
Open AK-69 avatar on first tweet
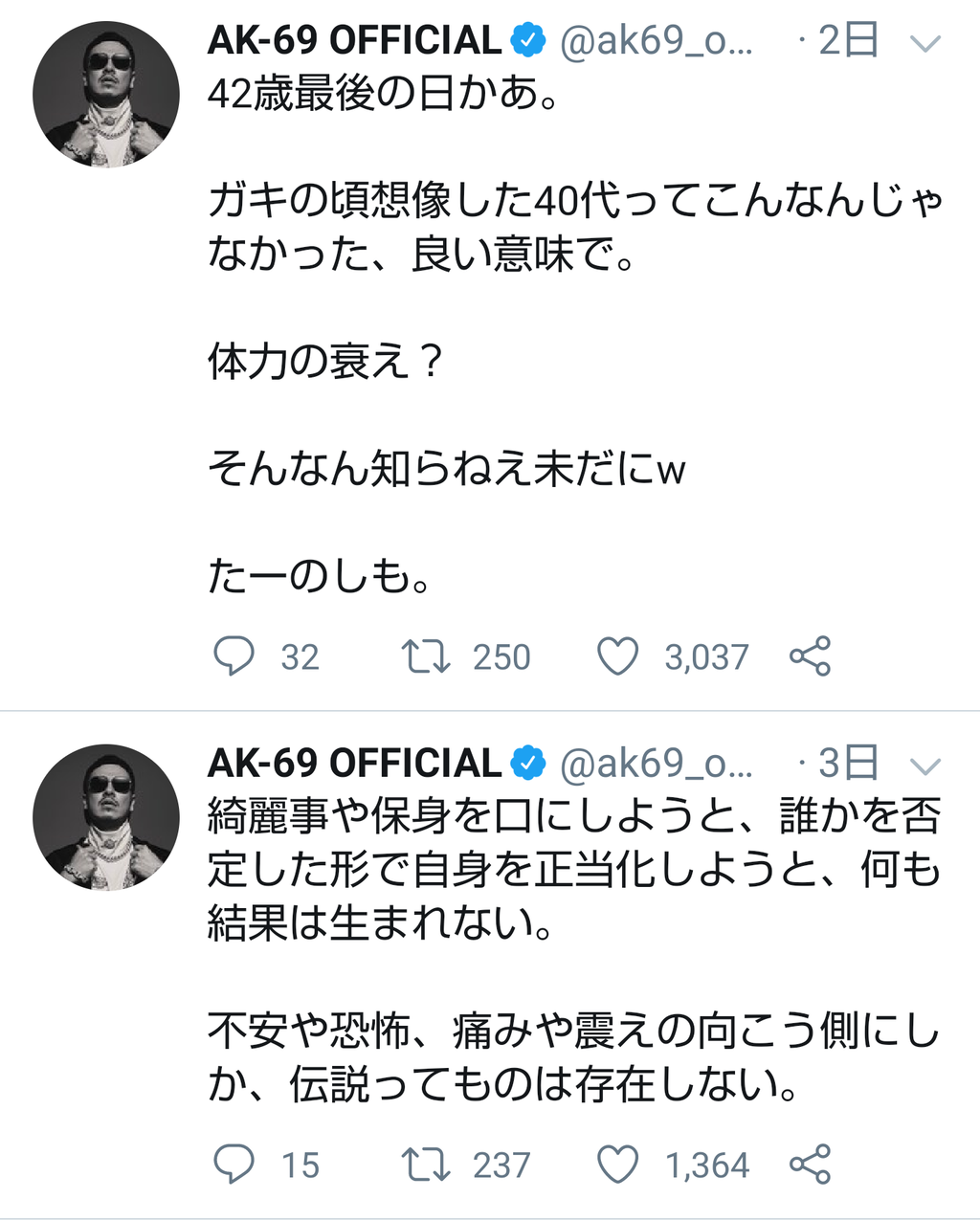tap(106, 94)
